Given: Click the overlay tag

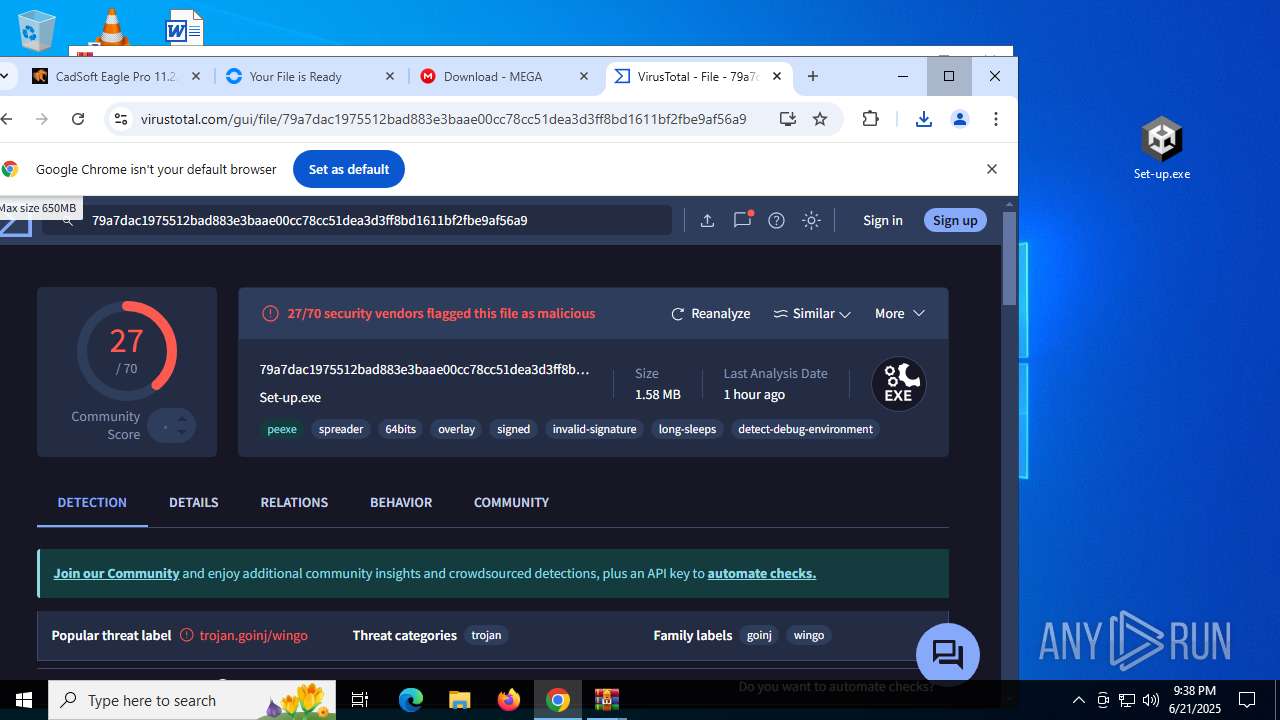Looking at the screenshot, I should coord(456,429).
